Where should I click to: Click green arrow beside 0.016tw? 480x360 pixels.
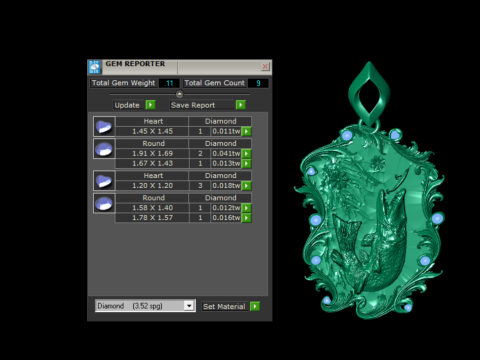point(246,218)
